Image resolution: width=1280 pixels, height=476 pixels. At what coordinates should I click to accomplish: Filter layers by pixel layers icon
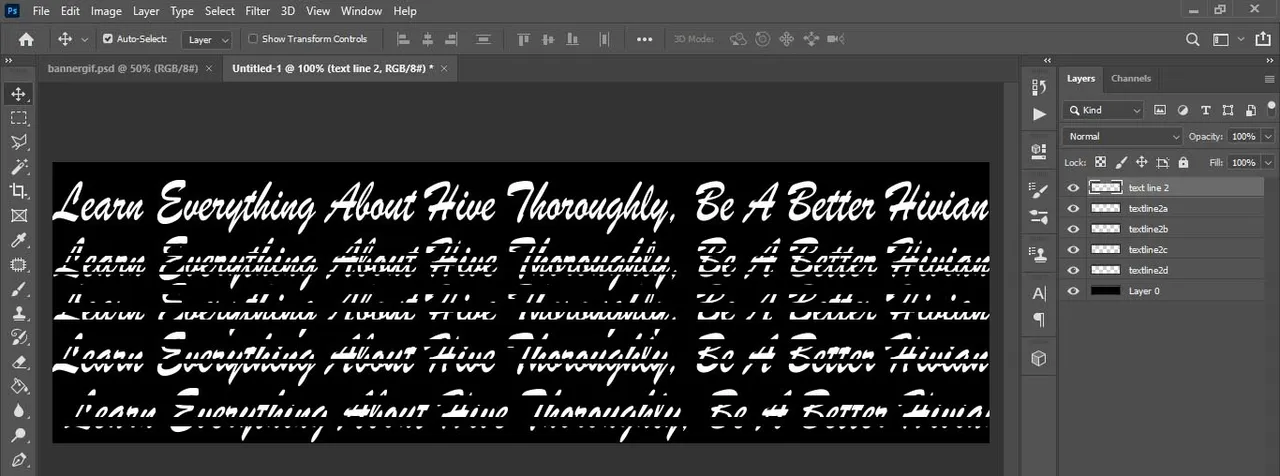[1160, 110]
